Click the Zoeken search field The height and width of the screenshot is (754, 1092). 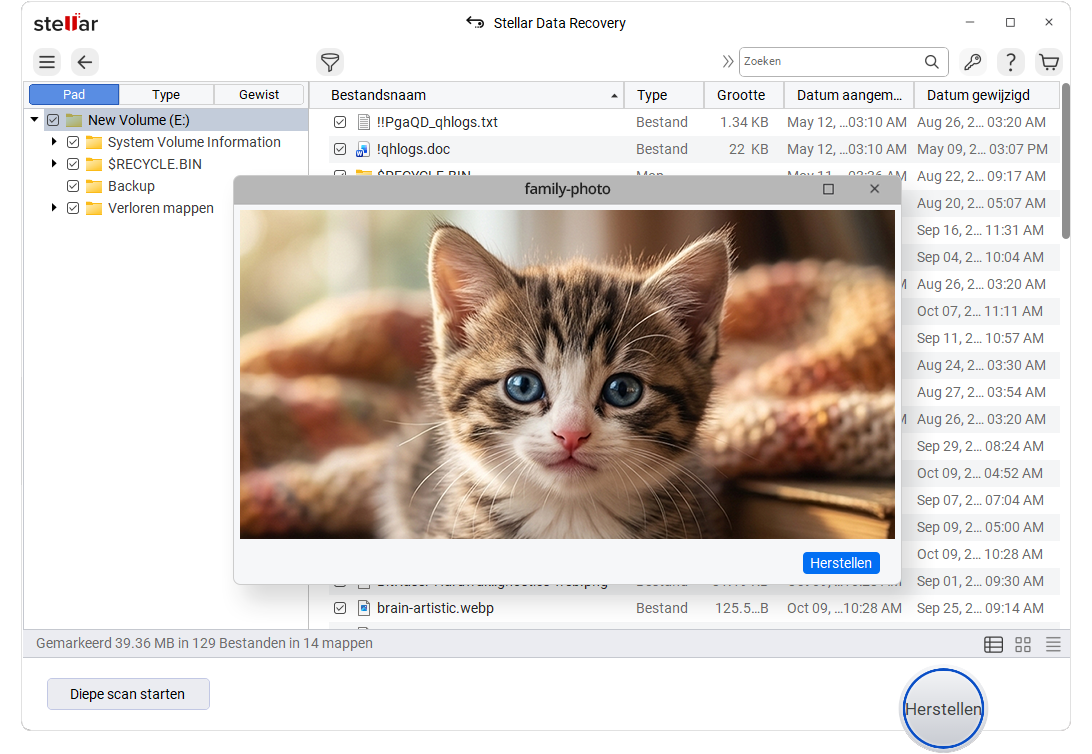(832, 61)
